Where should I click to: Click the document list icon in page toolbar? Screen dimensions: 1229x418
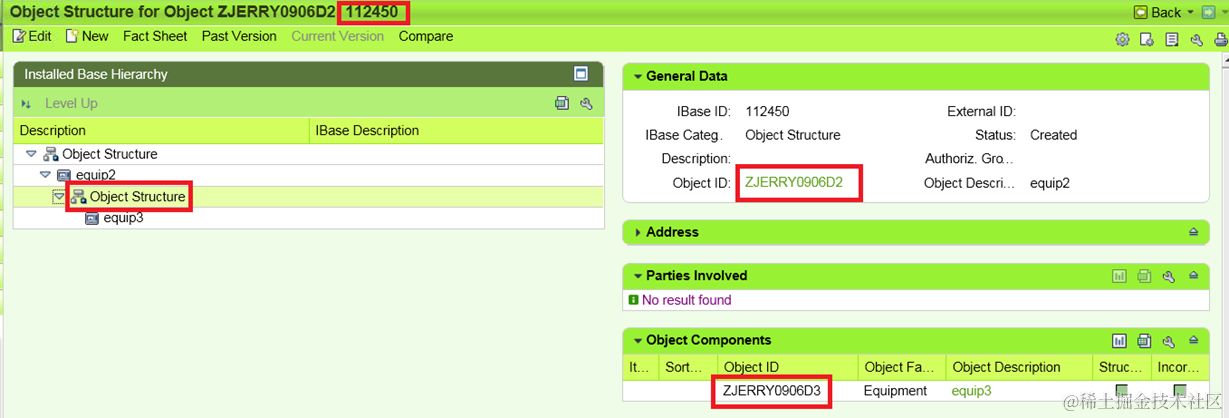point(1172,39)
